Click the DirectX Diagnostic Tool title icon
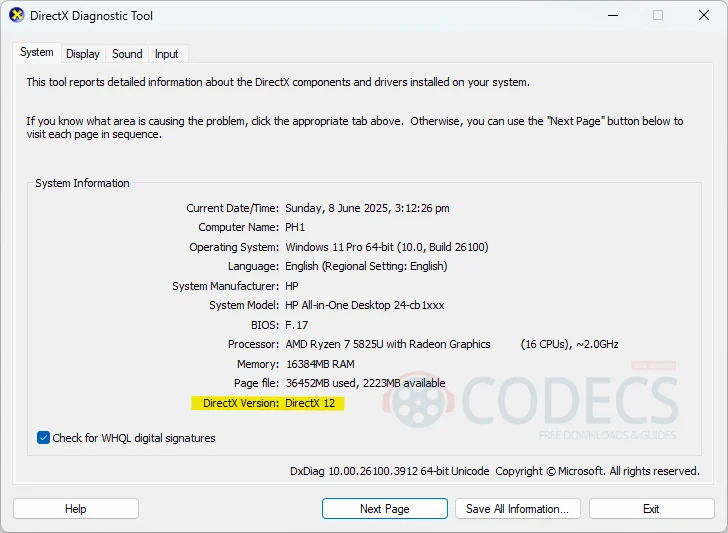Screen dimensions: 728x533 tap(17, 15)
